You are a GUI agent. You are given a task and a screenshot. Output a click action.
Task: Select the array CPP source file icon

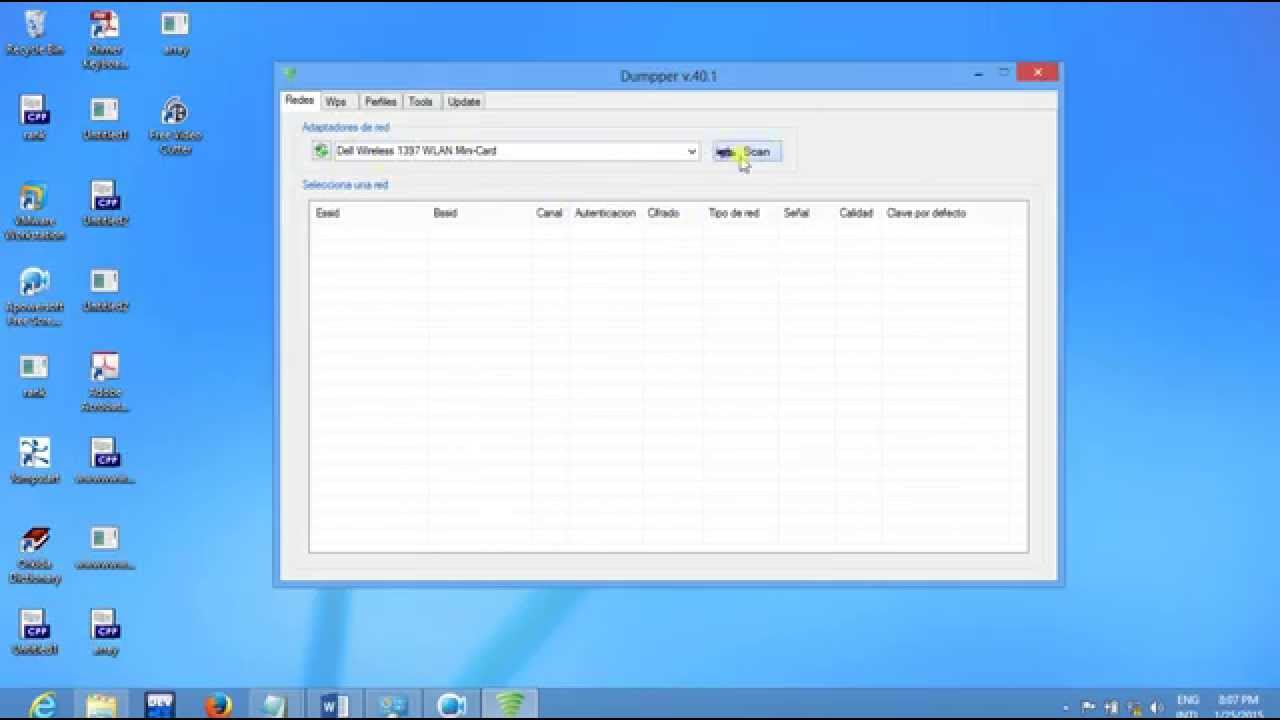tap(105, 633)
